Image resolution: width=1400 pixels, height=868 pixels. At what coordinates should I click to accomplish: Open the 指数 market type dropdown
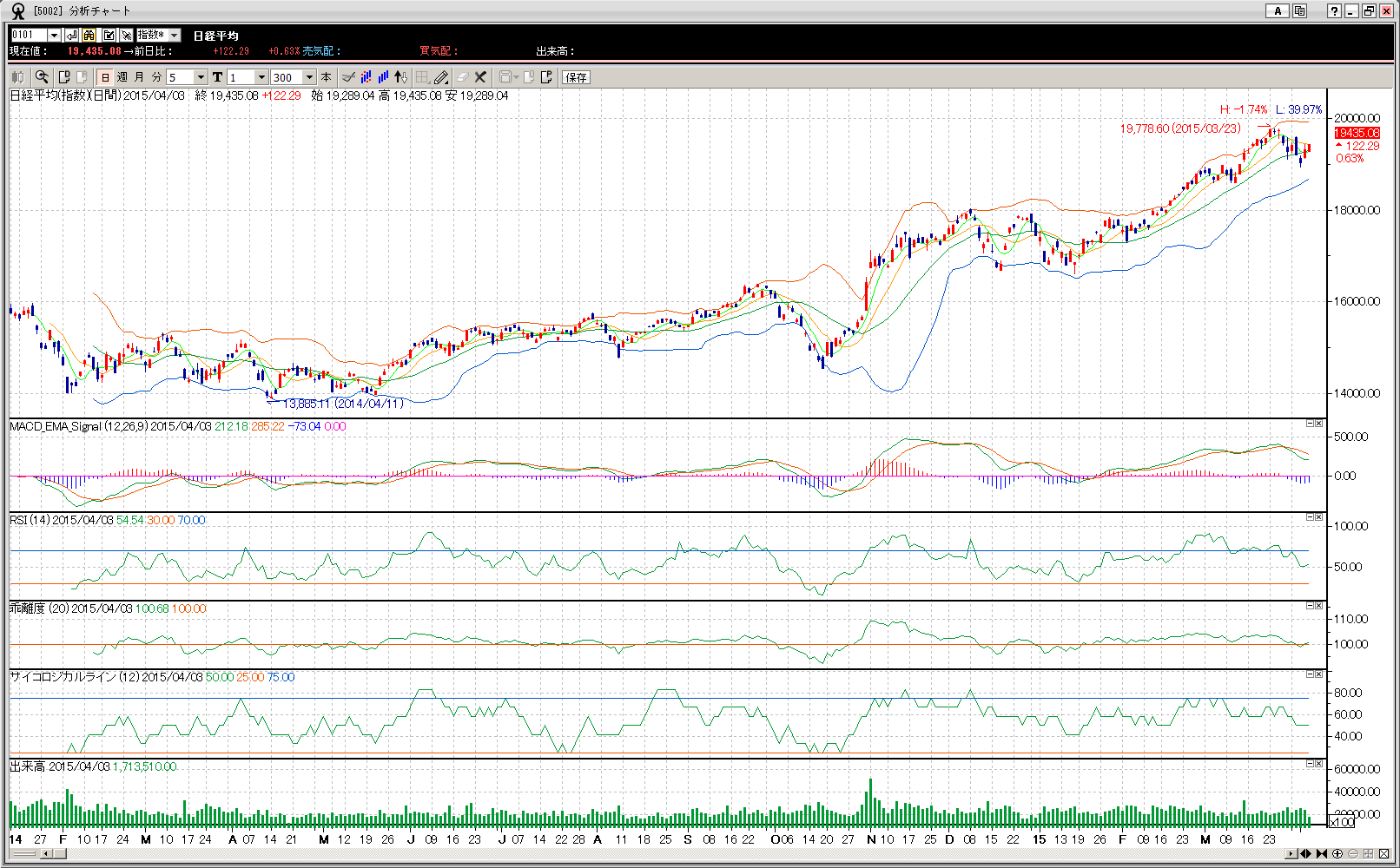(174, 35)
